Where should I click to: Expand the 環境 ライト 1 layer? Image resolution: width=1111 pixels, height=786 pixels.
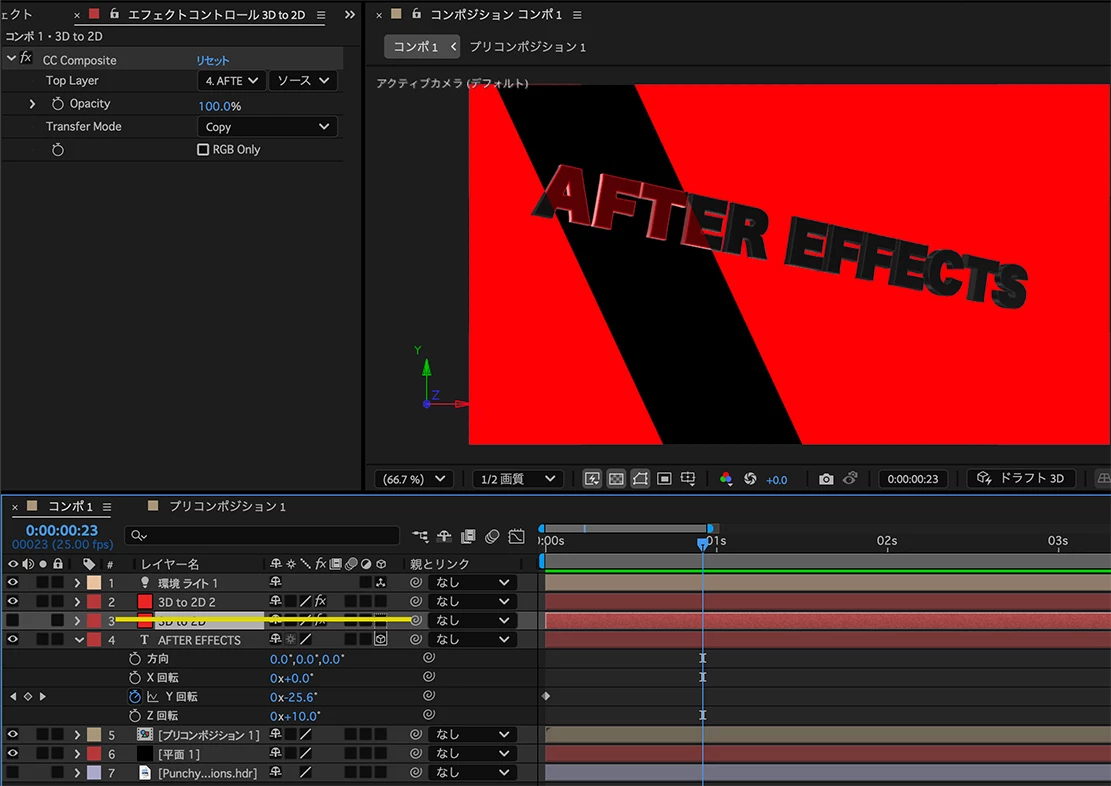click(77, 583)
